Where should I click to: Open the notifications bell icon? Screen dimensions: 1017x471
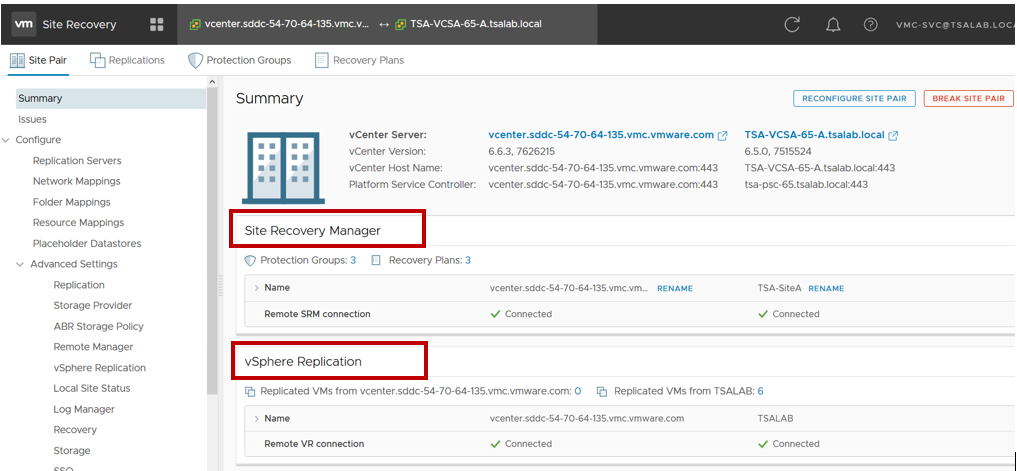[833, 24]
